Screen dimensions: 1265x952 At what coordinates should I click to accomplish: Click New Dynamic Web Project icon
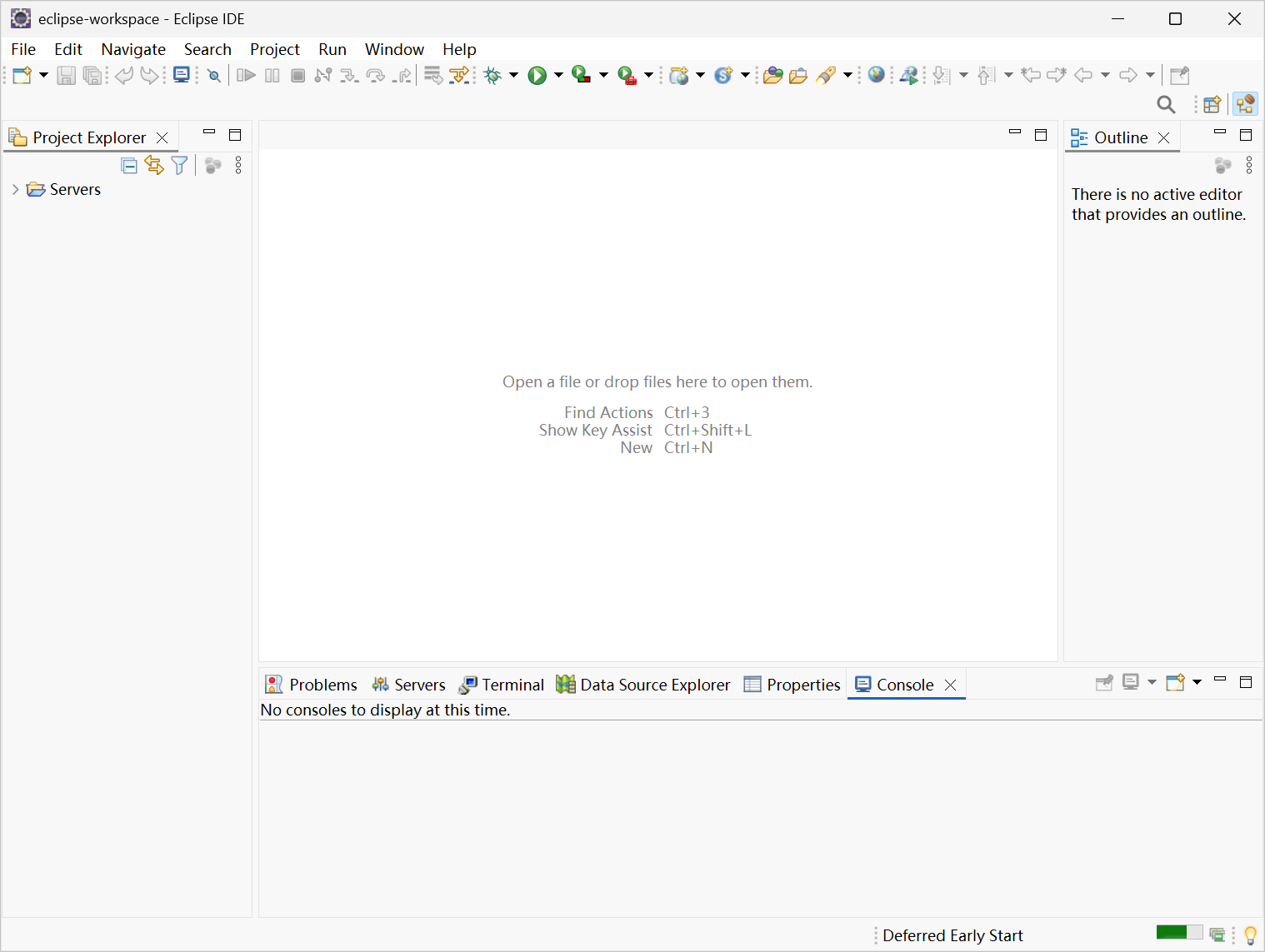point(680,76)
